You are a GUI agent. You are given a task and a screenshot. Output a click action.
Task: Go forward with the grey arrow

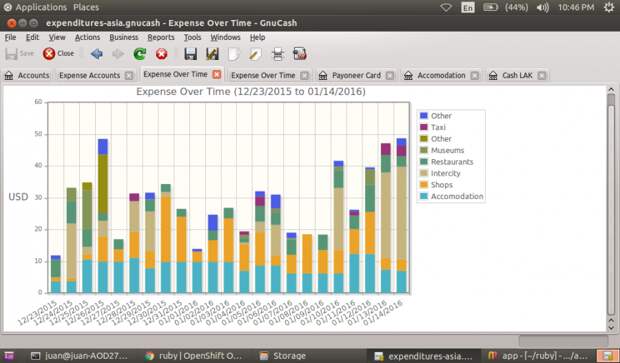118,54
